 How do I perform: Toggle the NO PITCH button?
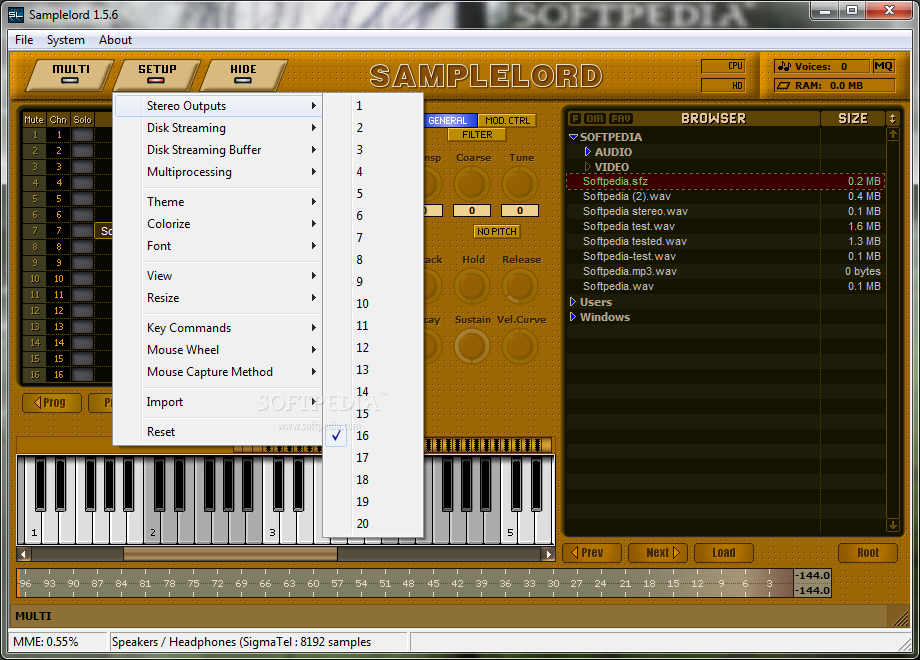pyautogui.click(x=496, y=232)
